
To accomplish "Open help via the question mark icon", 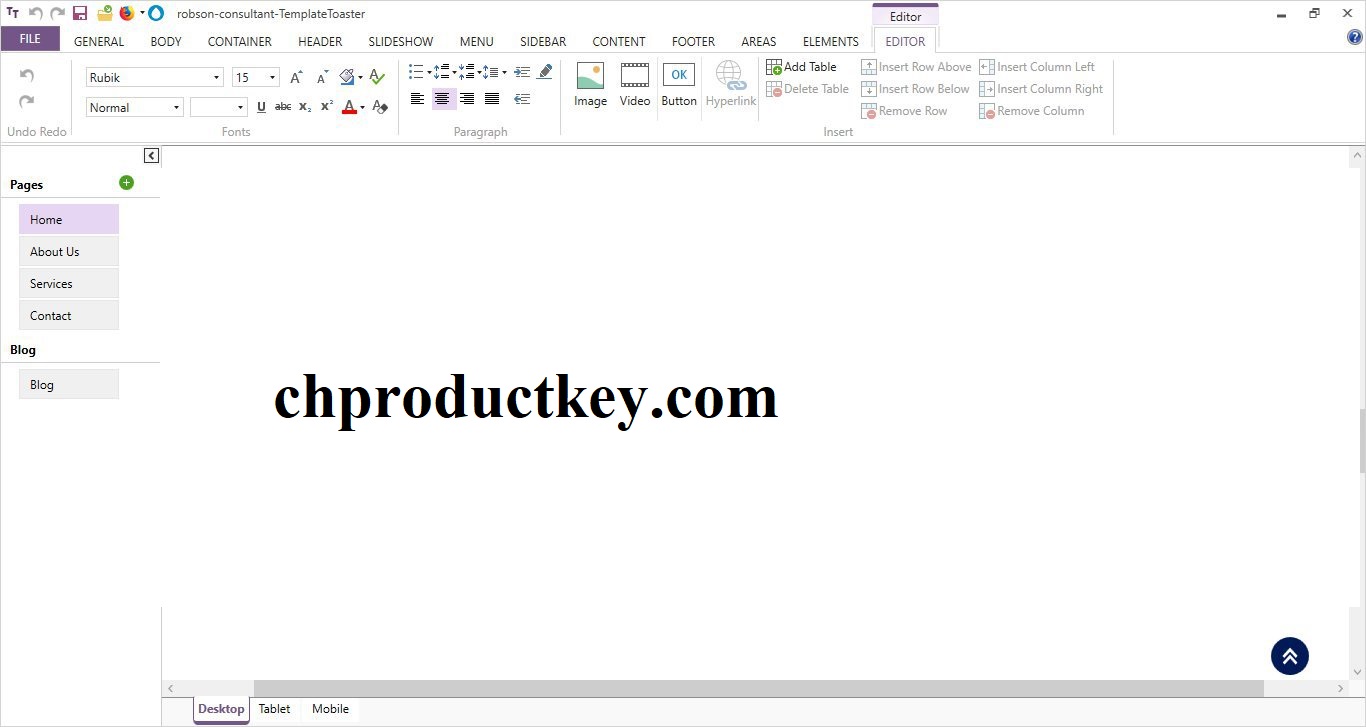I will tap(1355, 38).
